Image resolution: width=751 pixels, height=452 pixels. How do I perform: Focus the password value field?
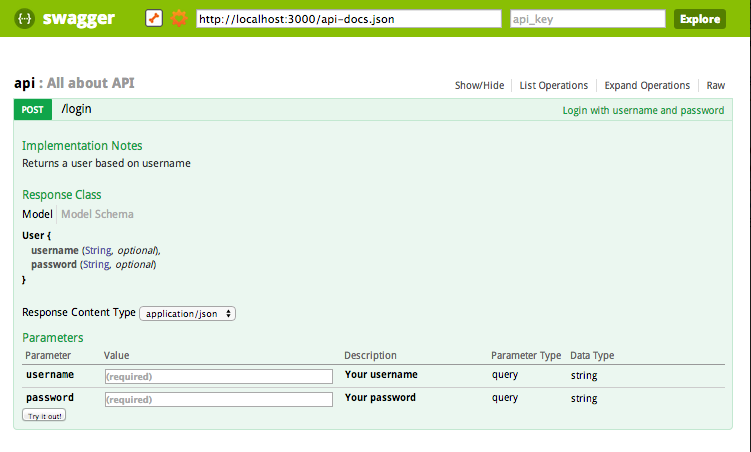click(219, 399)
